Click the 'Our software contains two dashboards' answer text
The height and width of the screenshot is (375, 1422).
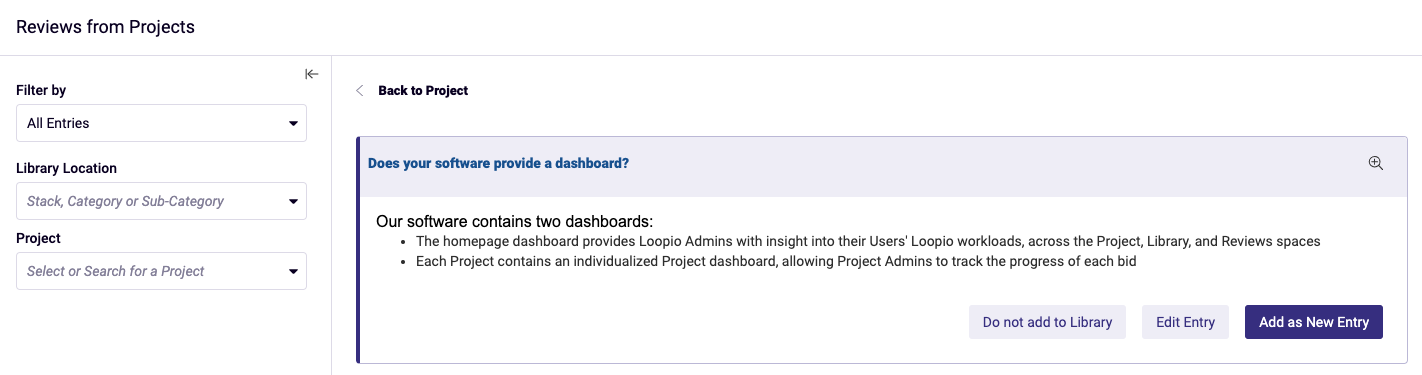click(514, 221)
